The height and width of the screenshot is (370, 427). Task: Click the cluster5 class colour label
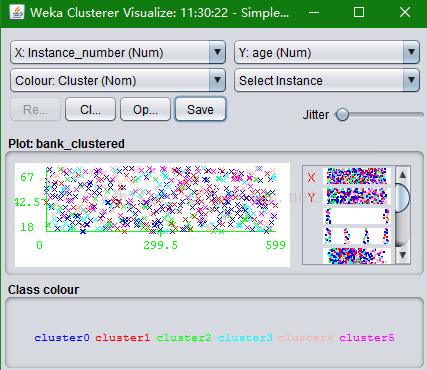(x=367, y=338)
